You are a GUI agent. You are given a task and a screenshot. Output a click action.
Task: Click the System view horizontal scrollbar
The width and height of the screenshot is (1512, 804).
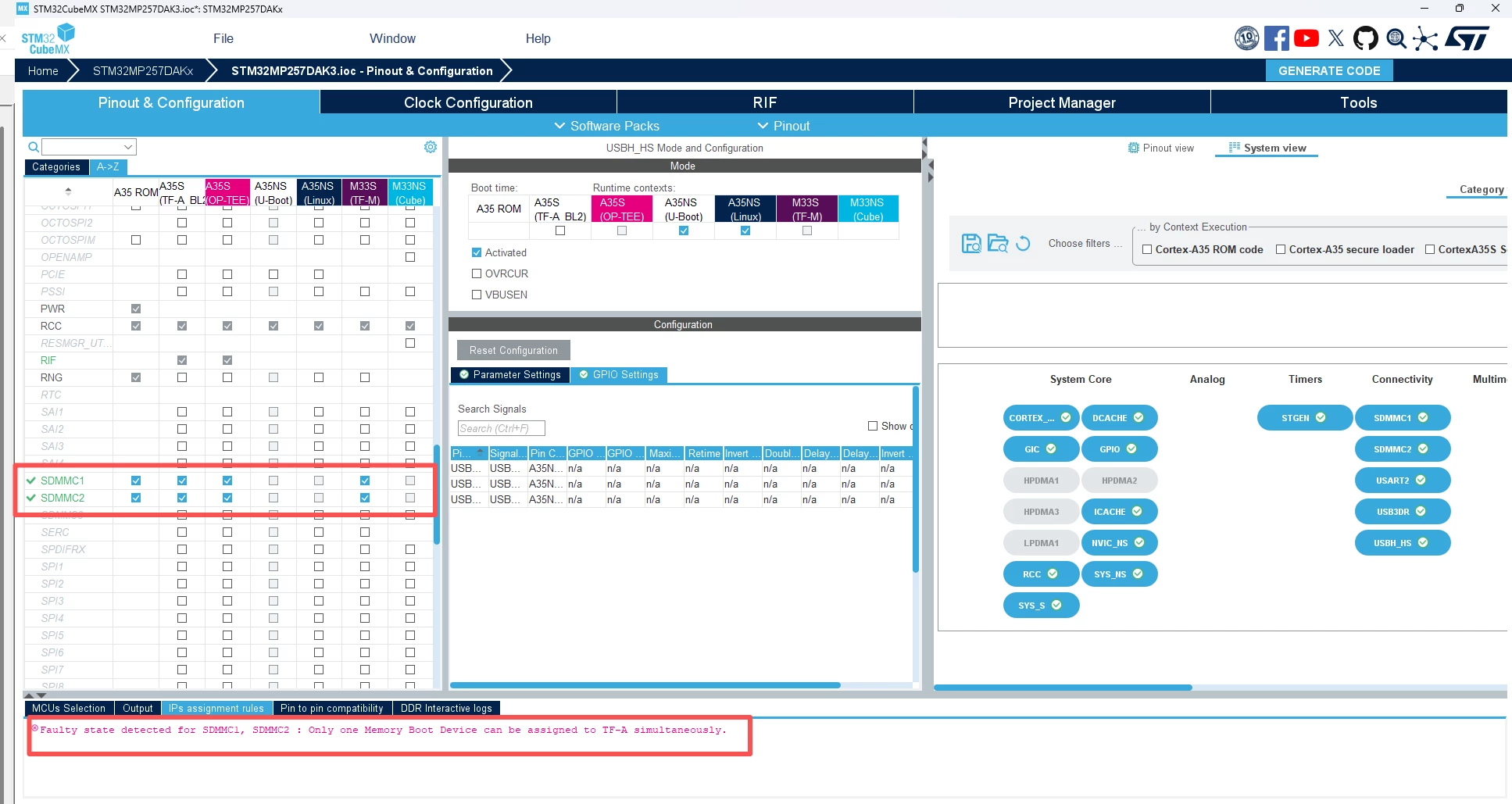click(1063, 688)
